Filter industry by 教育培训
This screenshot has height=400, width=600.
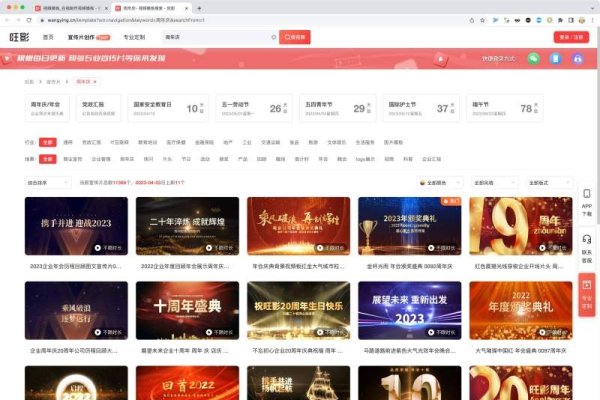tap(148, 142)
